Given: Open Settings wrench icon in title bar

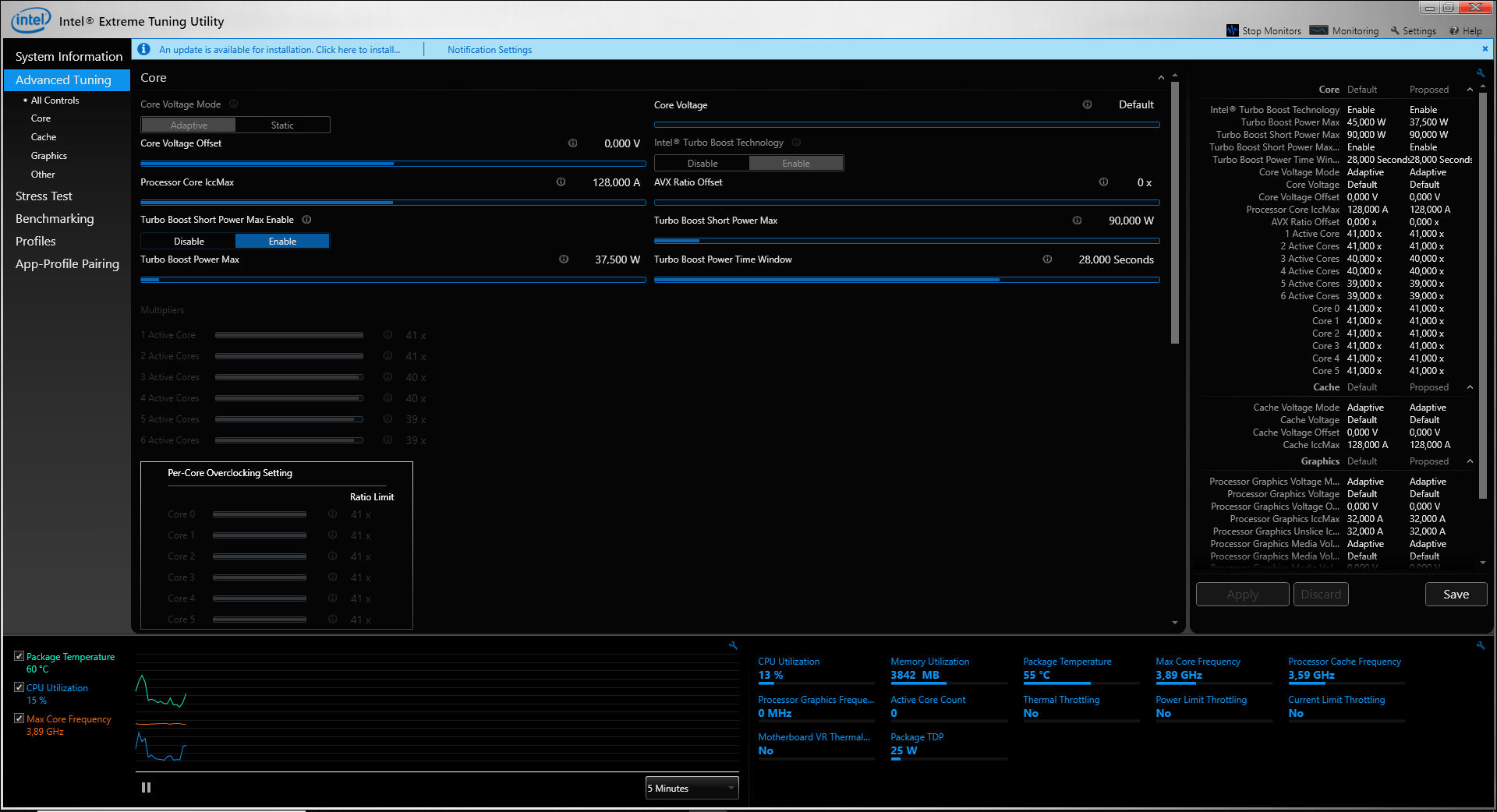Looking at the screenshot, I should point(1395,31).
